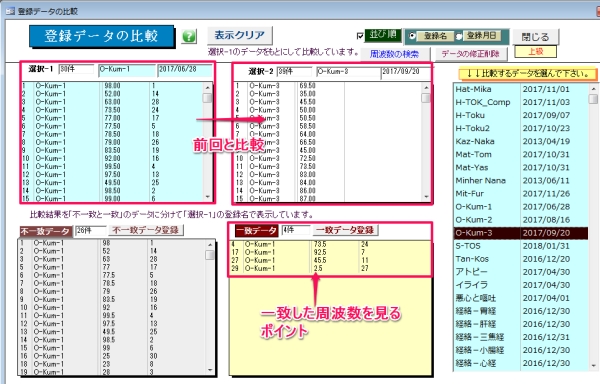Click down arrow of data selection list scrollbar
Image resolution: width=600 pixels, height=384 pixels.
[593, 365]
